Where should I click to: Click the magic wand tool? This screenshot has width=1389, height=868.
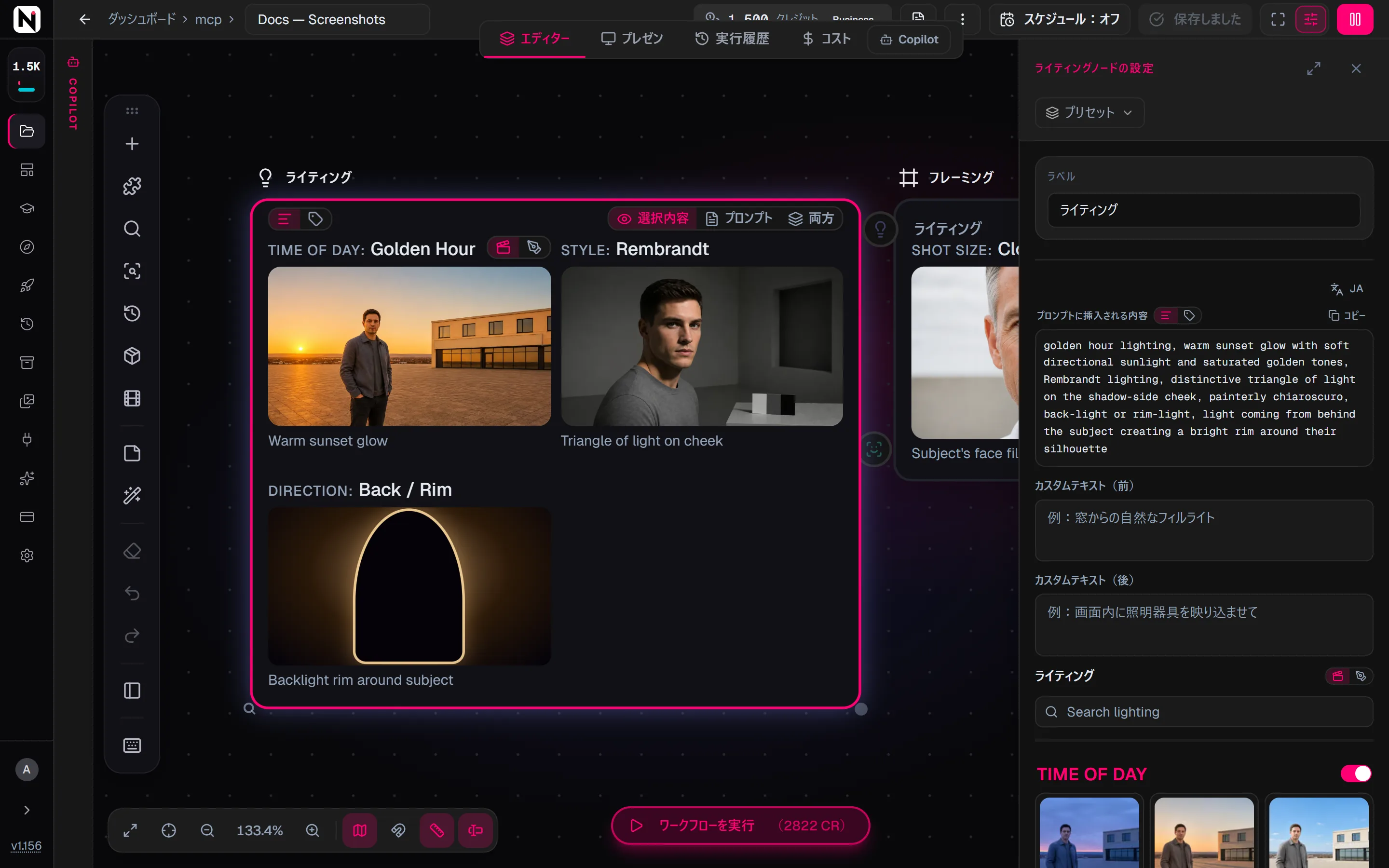coord(132,495)
